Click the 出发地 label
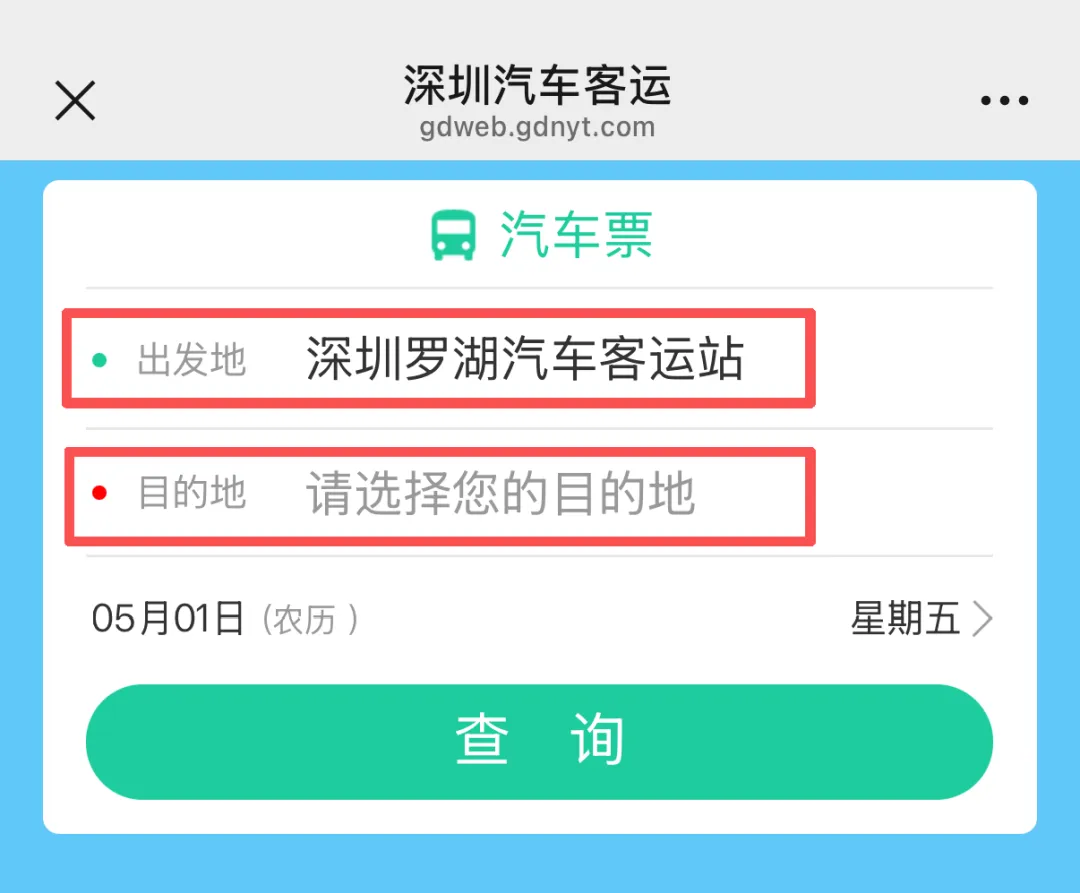This screenshot has height=893, width=1080. click(x=191, y=359)
